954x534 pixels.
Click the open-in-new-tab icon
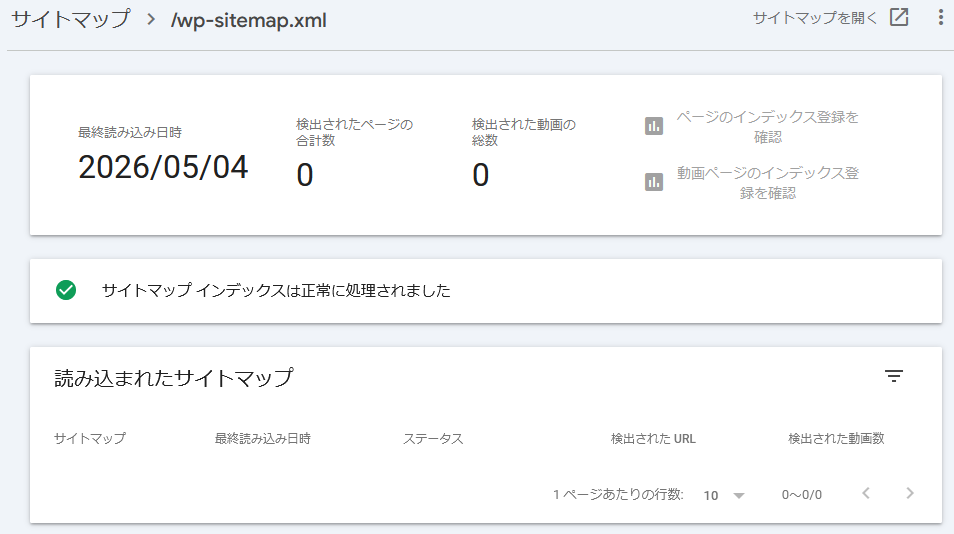pos(899,18)
